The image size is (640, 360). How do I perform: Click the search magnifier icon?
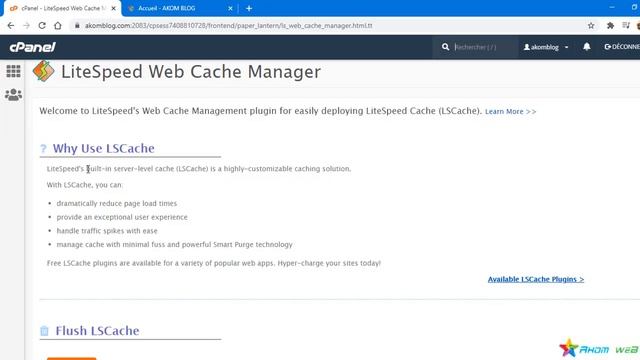445,47
